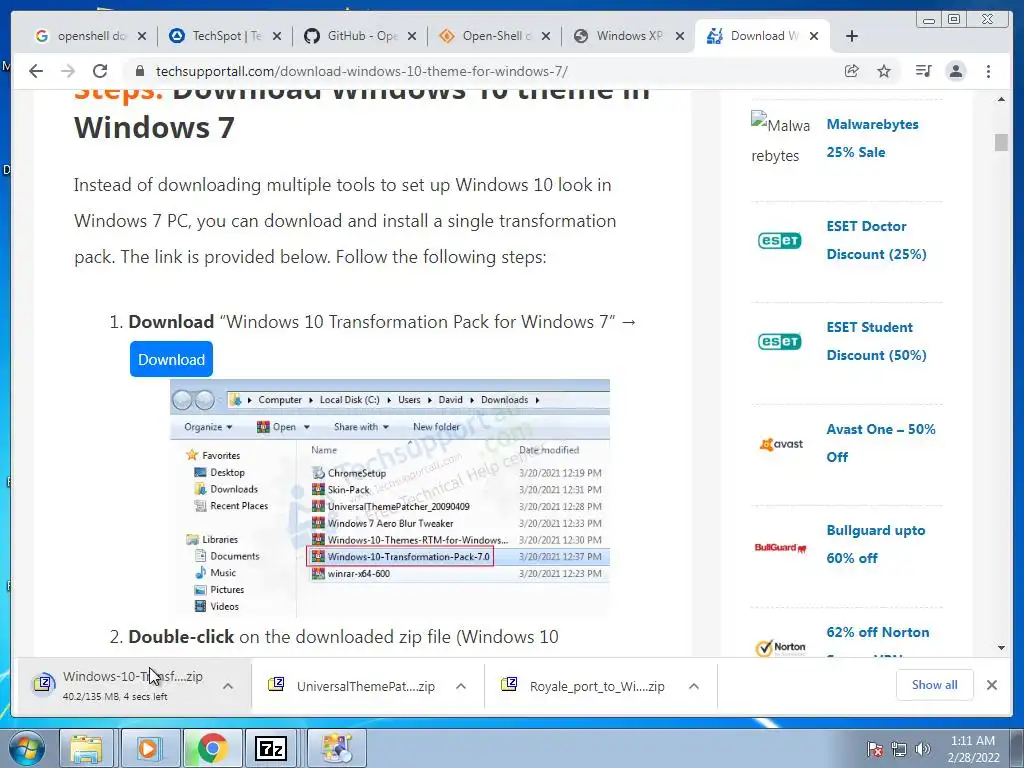Click the network tray icon

[899, 749]
